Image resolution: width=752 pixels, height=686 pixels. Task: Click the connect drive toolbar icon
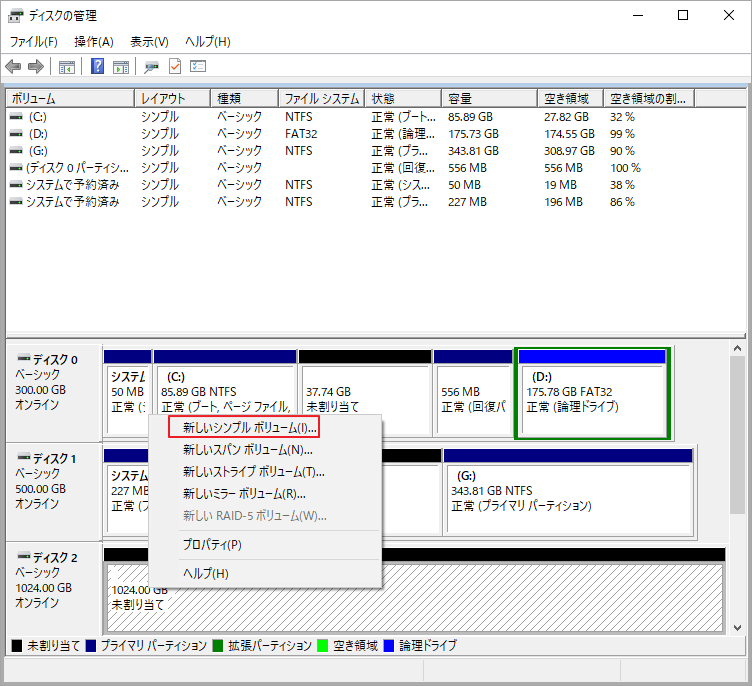click(x=152, y=67)
